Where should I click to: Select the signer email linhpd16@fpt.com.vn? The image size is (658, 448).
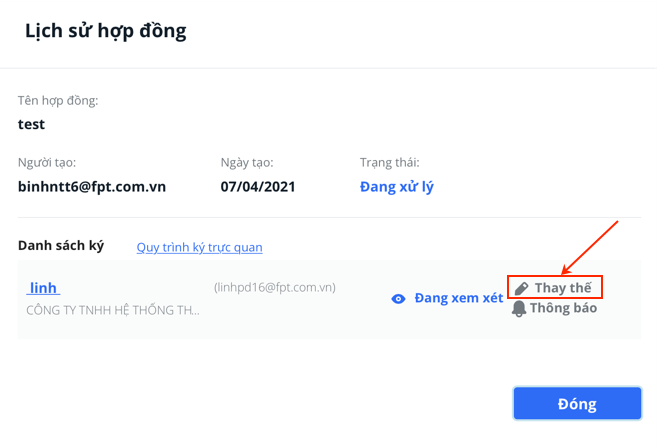click(275, 287)
